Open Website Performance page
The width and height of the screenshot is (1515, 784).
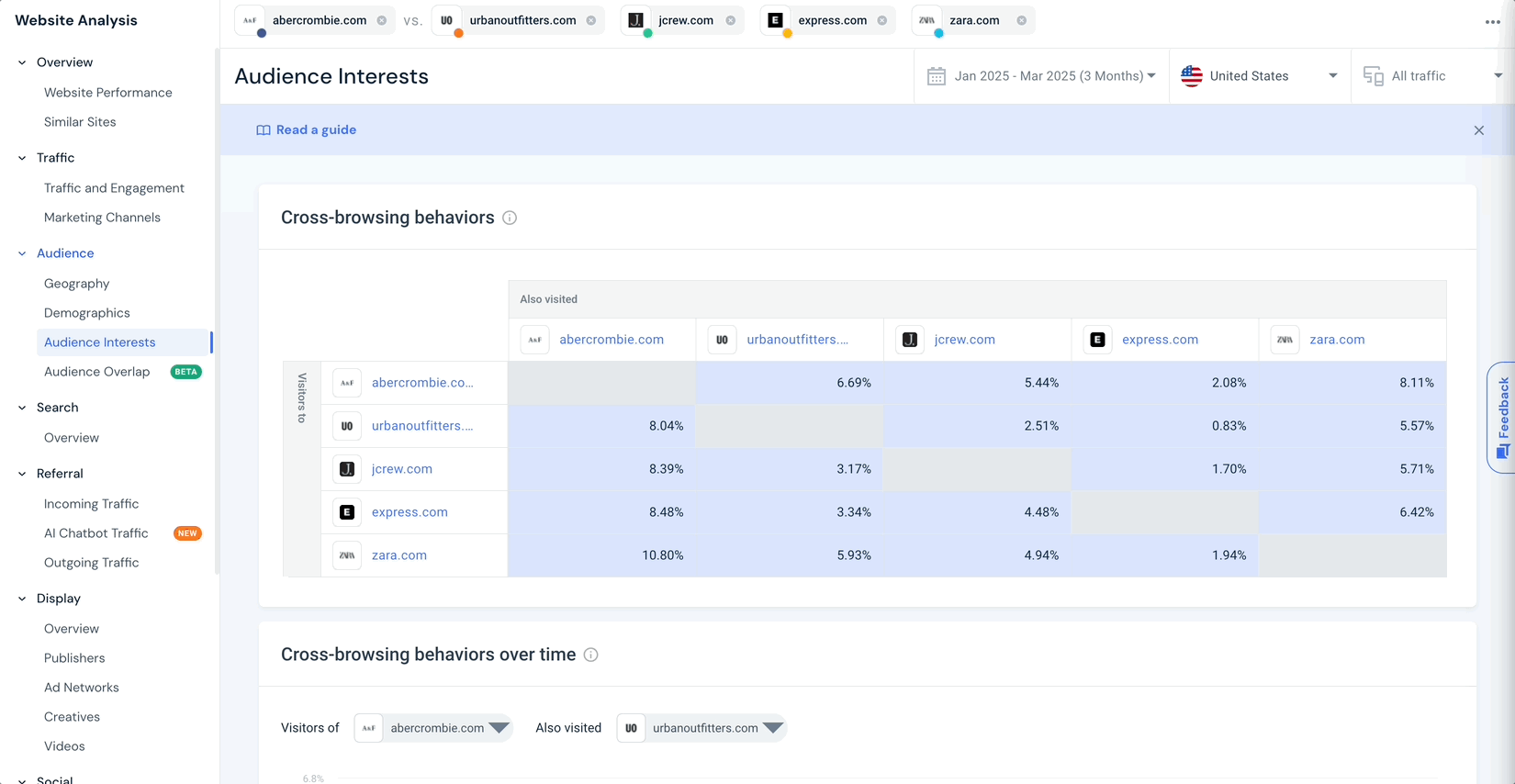pyautogui.click(x=108, y=93)
